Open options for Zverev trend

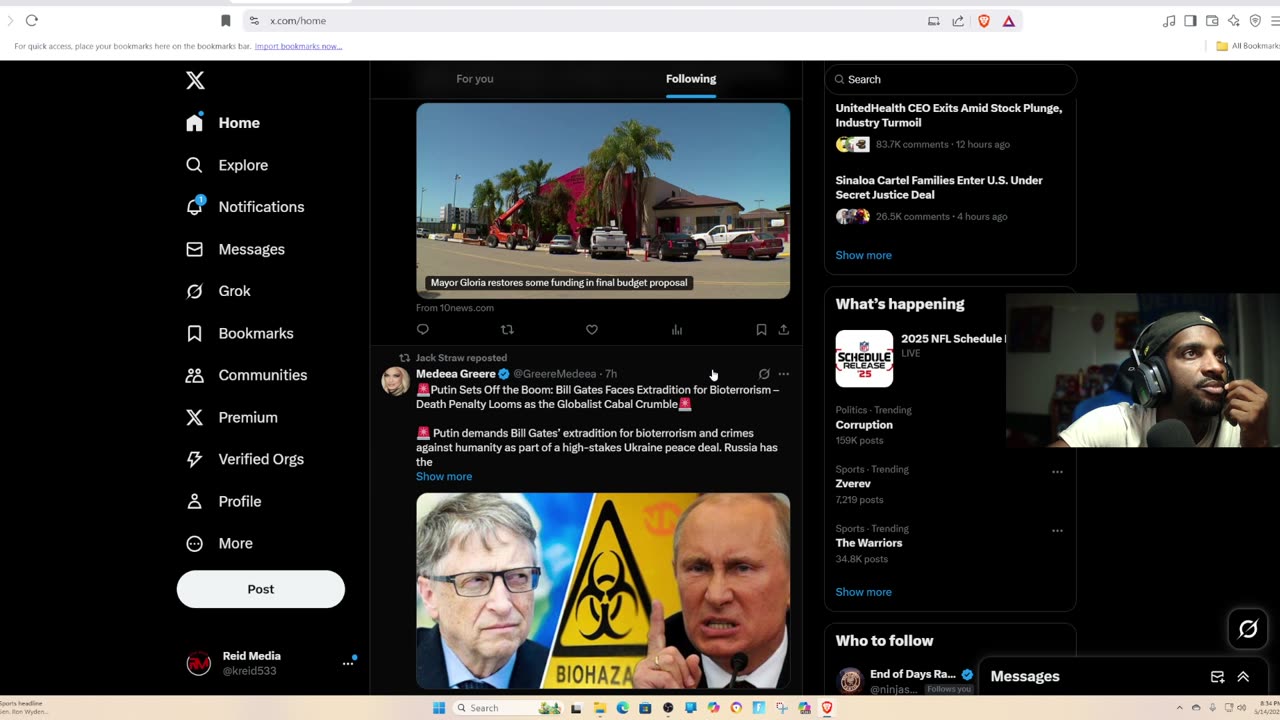pos(1057,472)
